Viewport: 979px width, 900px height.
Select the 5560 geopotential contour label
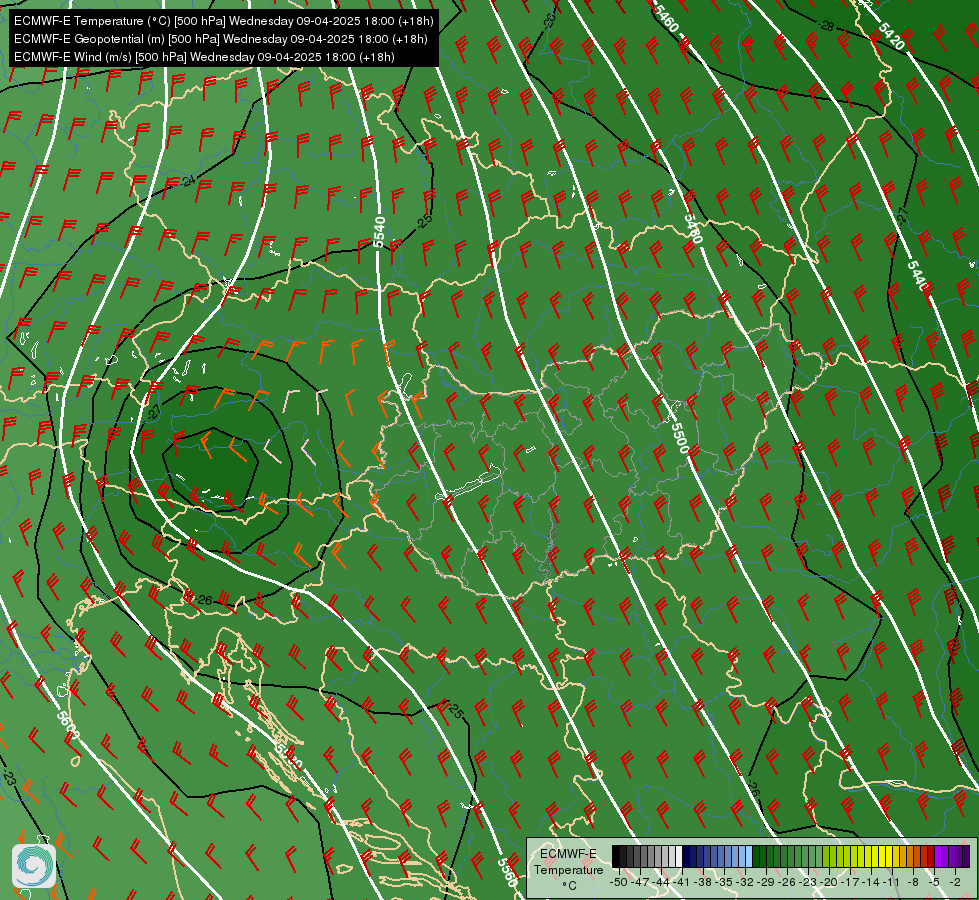coord(508,872)
